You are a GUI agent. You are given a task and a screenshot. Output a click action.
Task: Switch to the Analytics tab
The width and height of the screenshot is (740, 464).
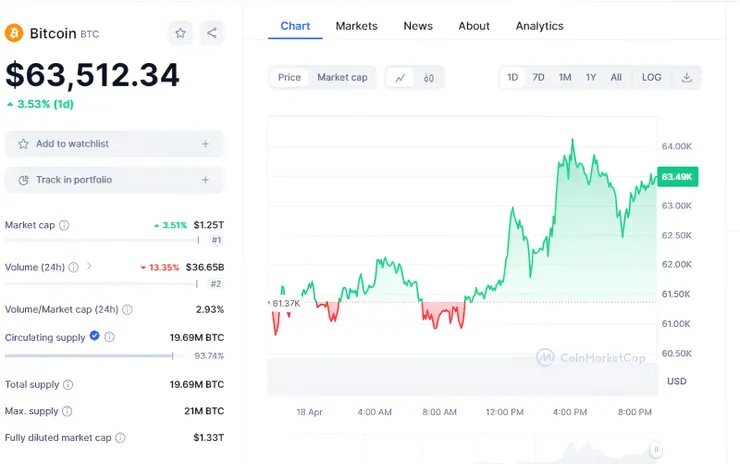(x=539, y=26)
